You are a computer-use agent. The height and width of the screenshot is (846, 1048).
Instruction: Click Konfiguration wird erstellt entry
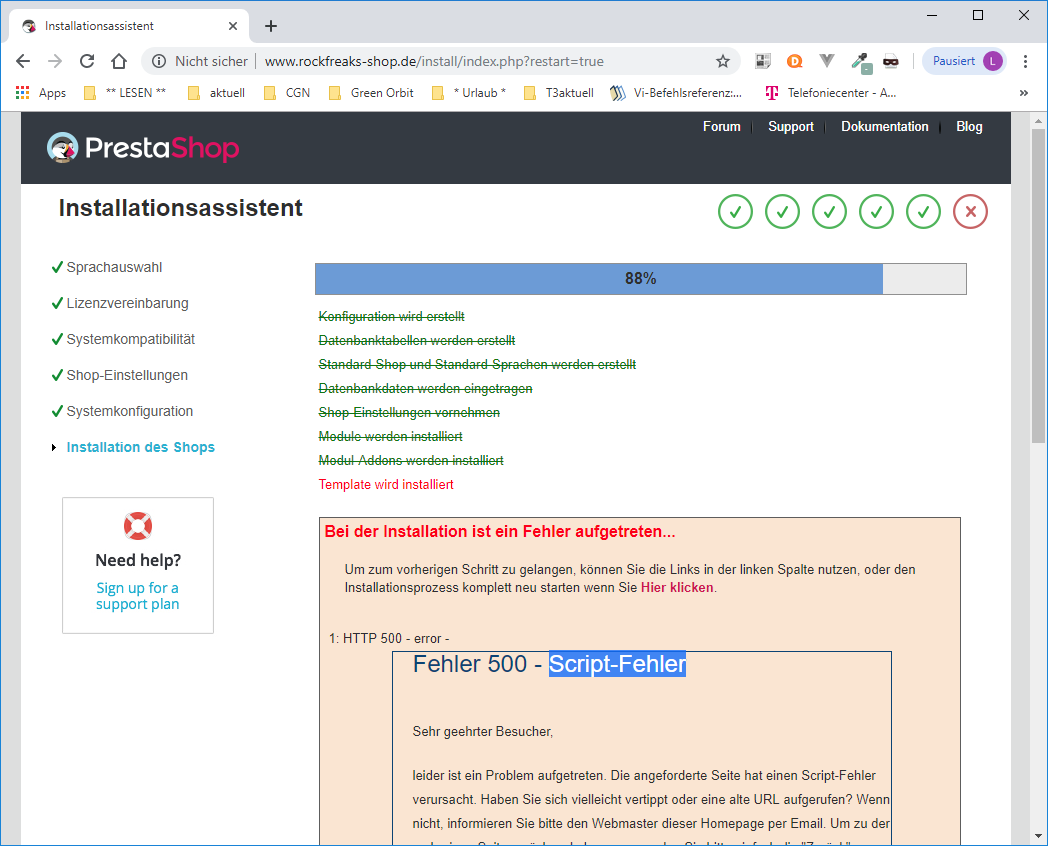[391, 316]
